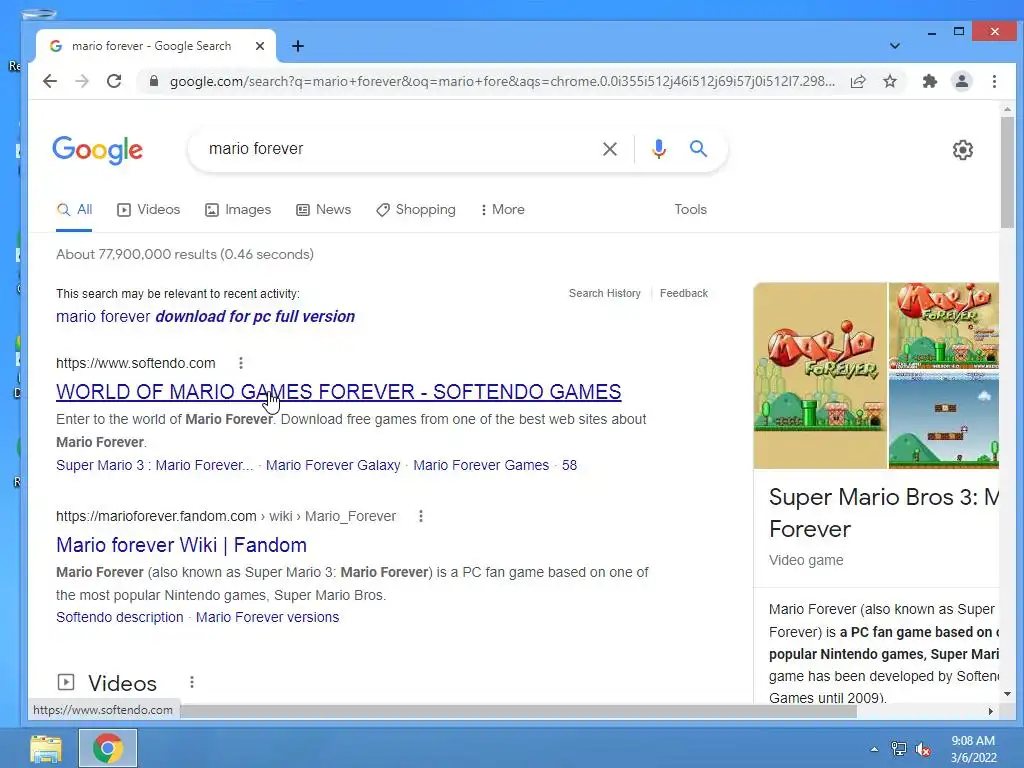1024x768 pixels.
Task: Click the scroll right arrow
Action: point(991,711)
